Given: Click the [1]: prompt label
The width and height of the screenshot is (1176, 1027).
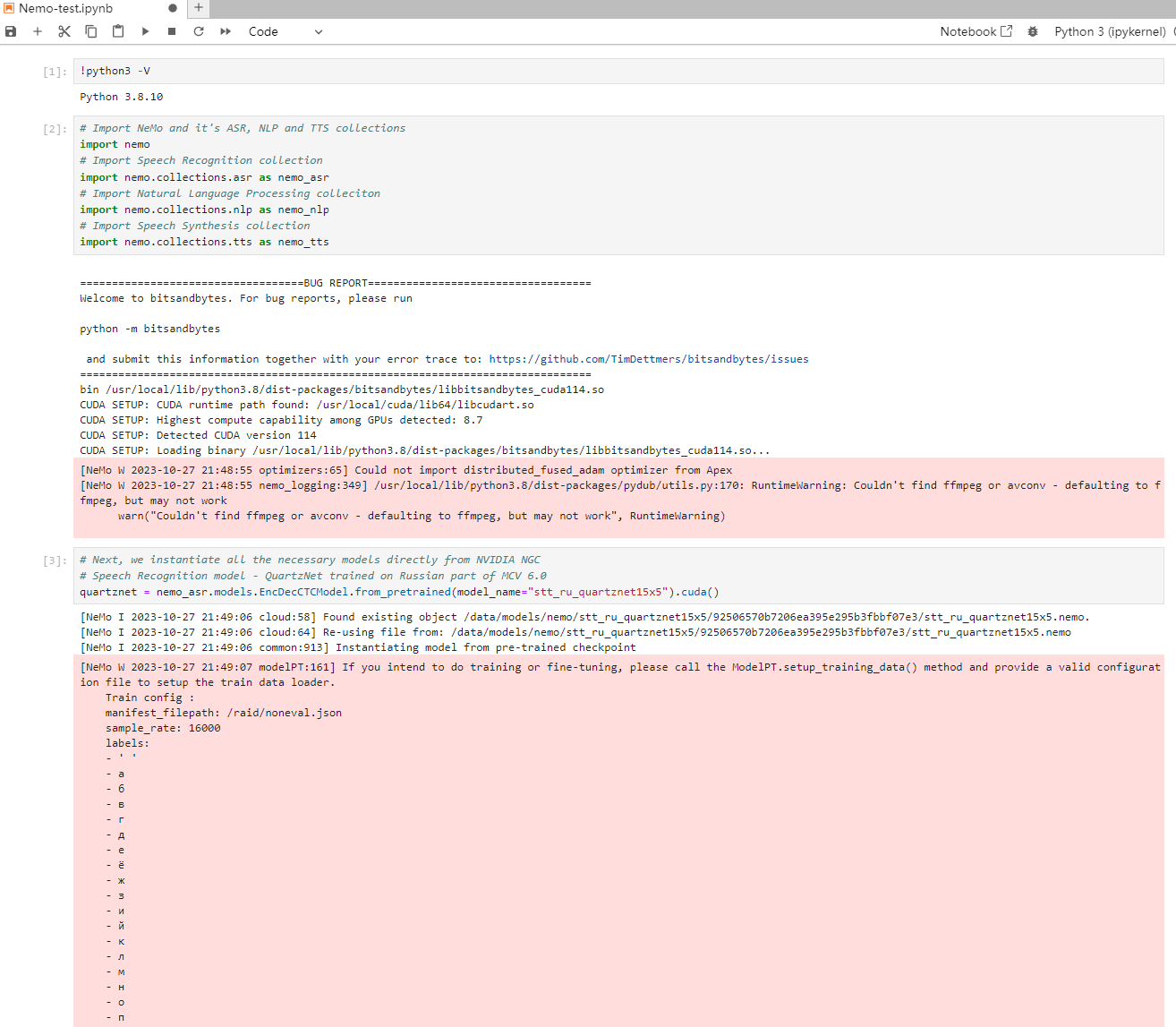Looking at the screenshot, I should click(55, 72).
